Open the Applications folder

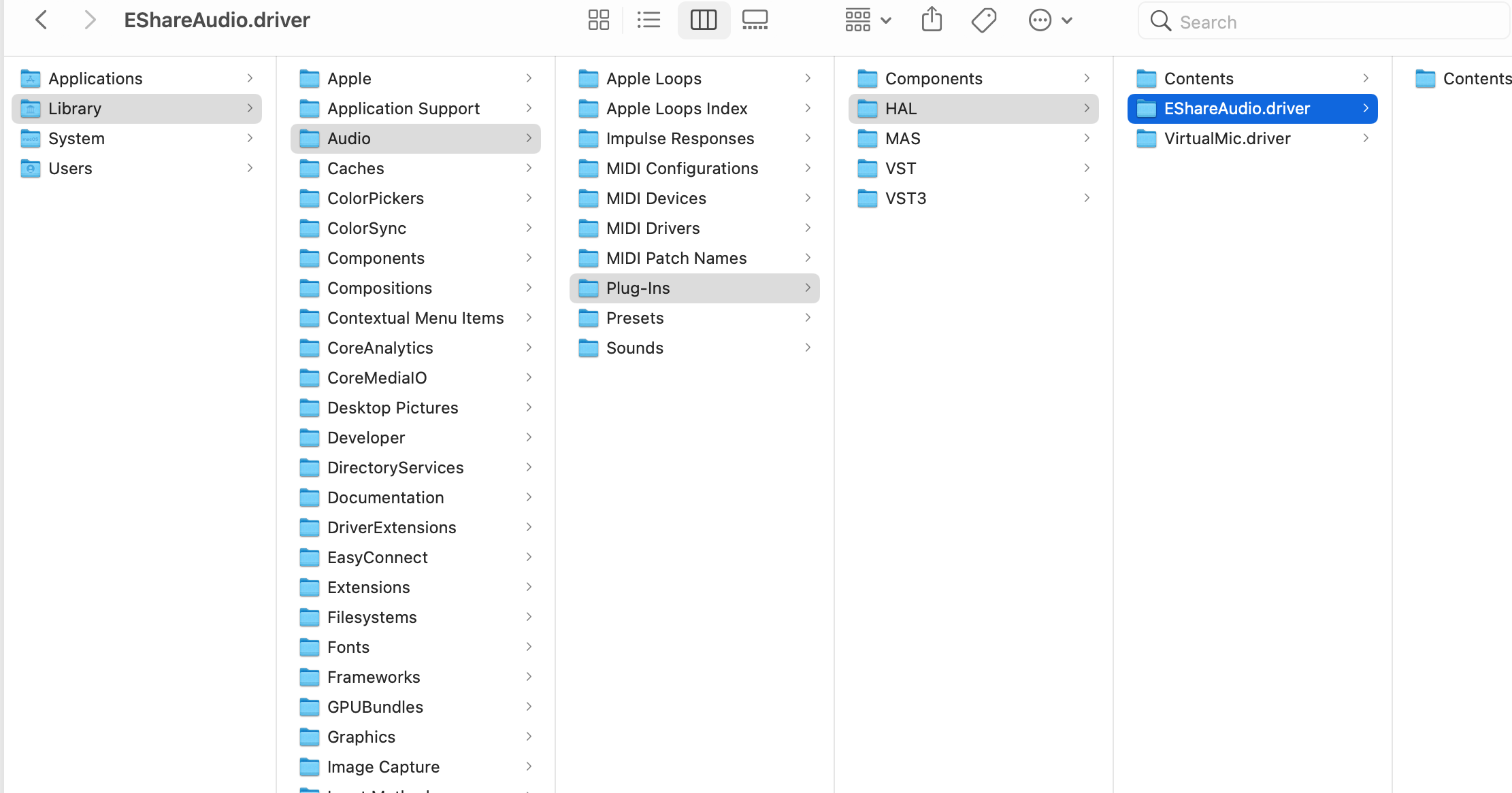pos(95,79)
